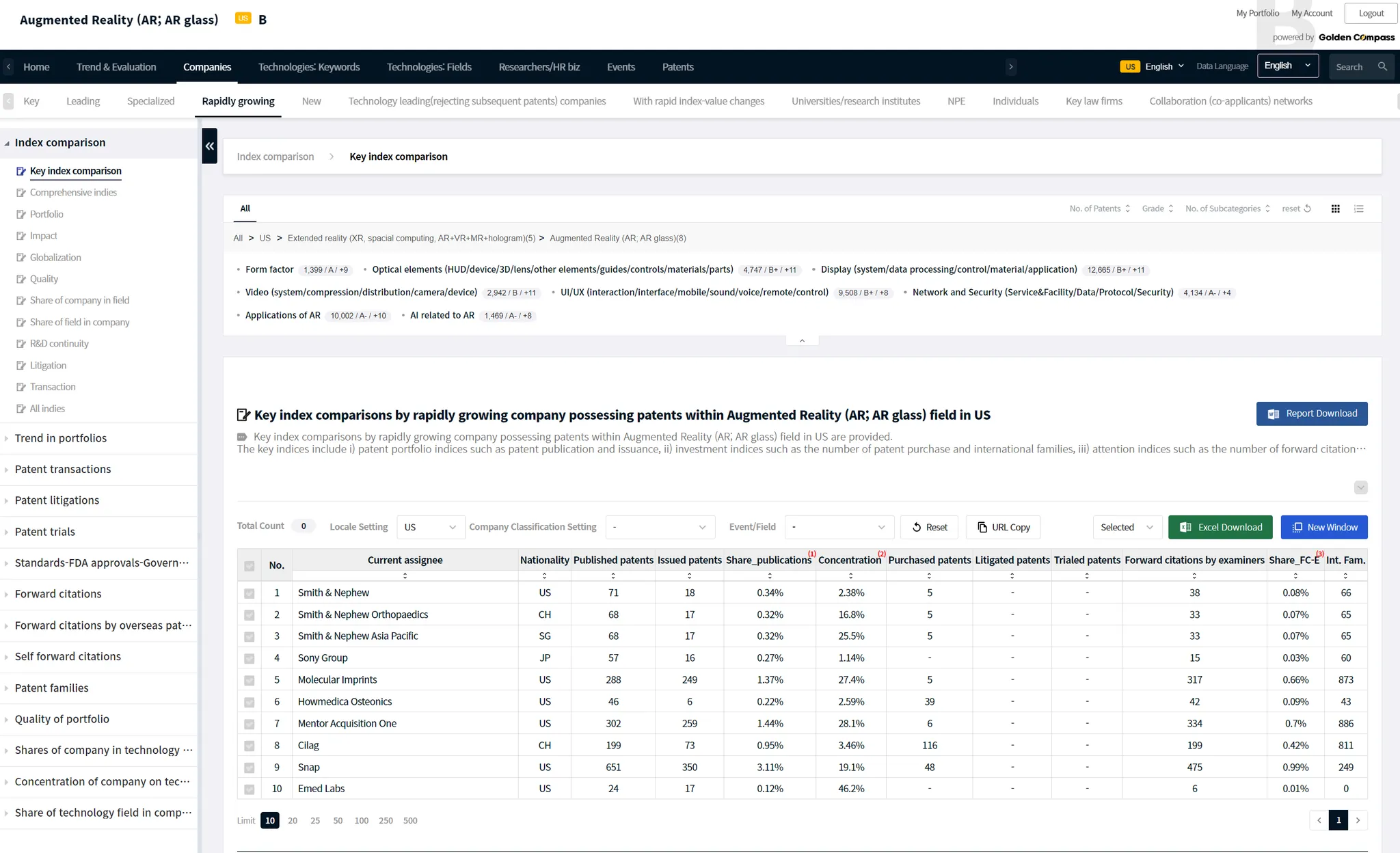Open the Company Classification Setting dropdown
The image size is (1400, 853).
pyautogui.click(x=660, y=527)
